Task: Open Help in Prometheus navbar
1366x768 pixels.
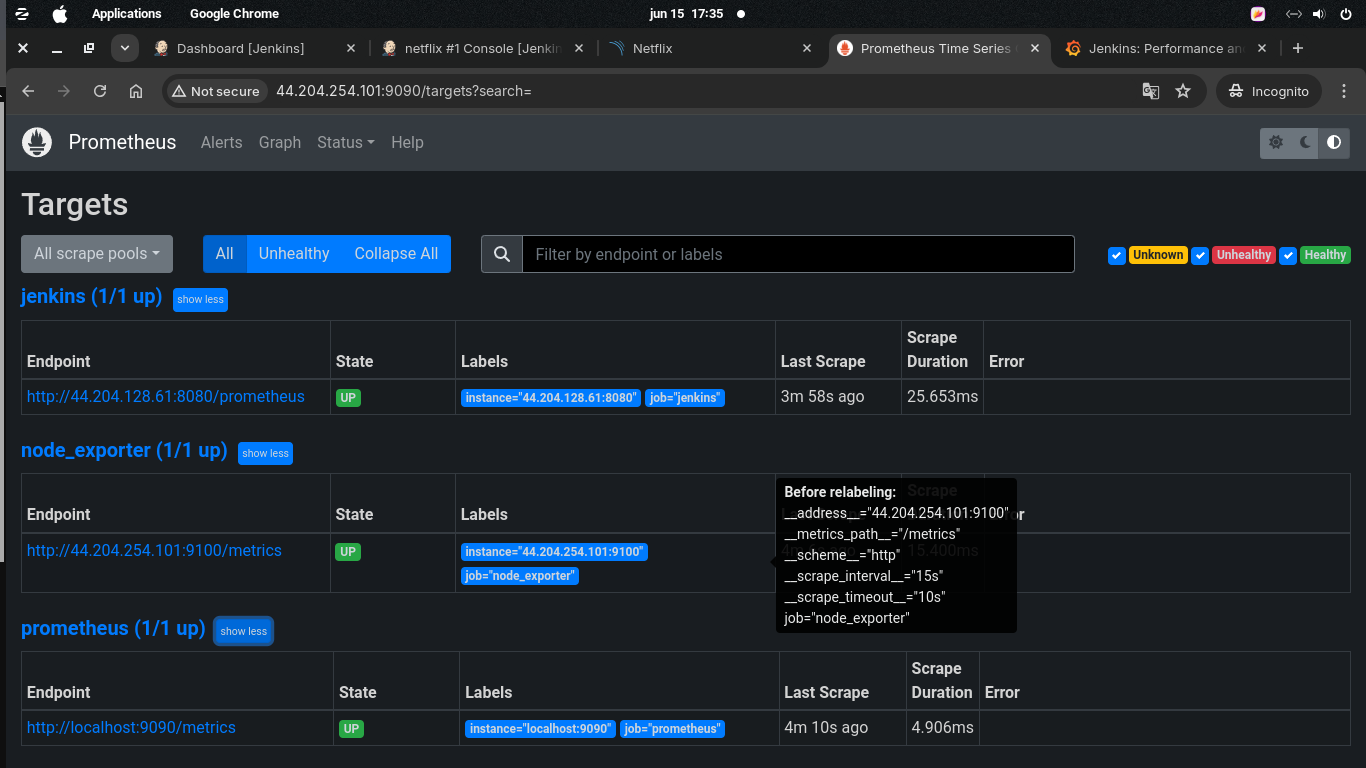Action: tap(407, 142)
